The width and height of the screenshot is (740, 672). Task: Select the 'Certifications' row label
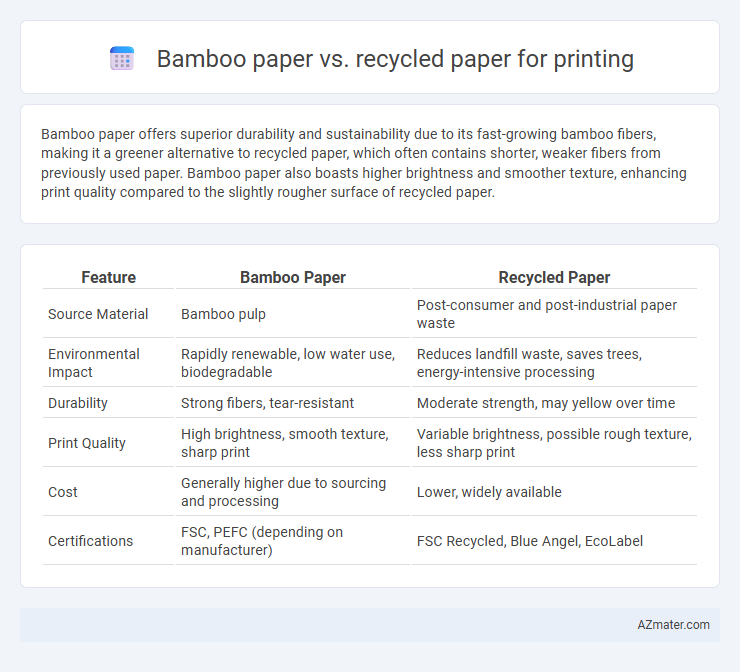tap(91, 541)
